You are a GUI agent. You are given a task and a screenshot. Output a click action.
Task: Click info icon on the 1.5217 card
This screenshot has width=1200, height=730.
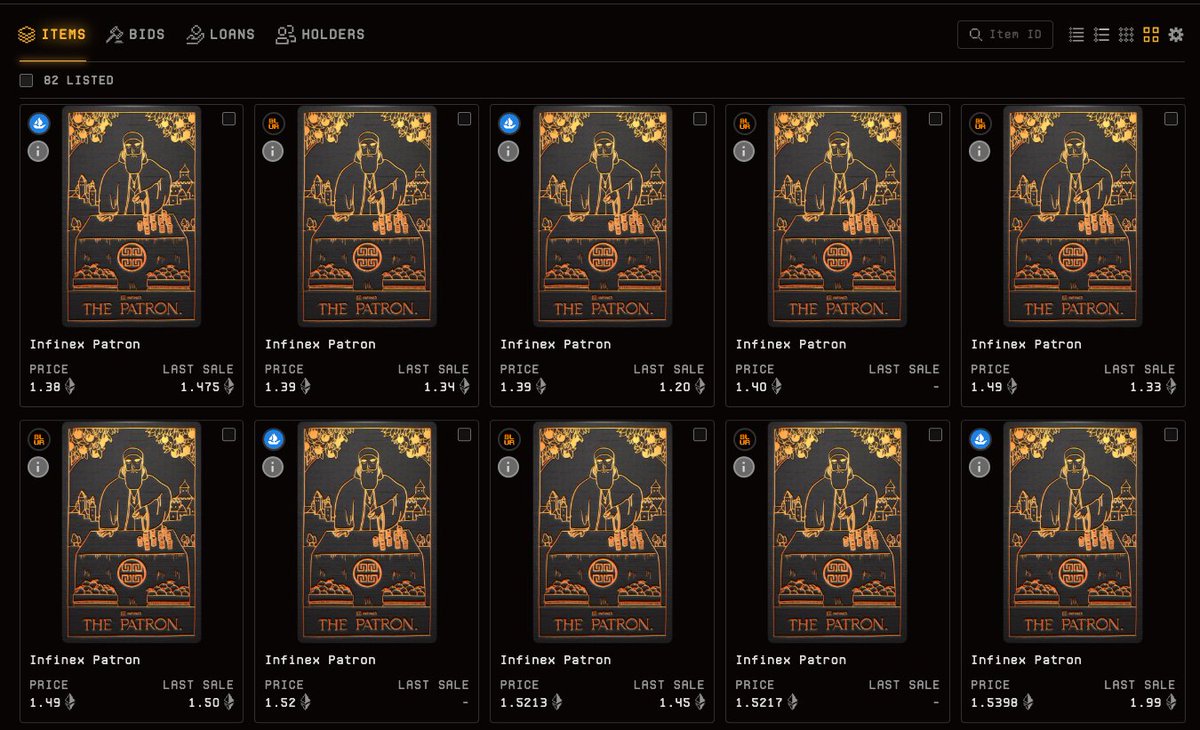coord(744,466)
